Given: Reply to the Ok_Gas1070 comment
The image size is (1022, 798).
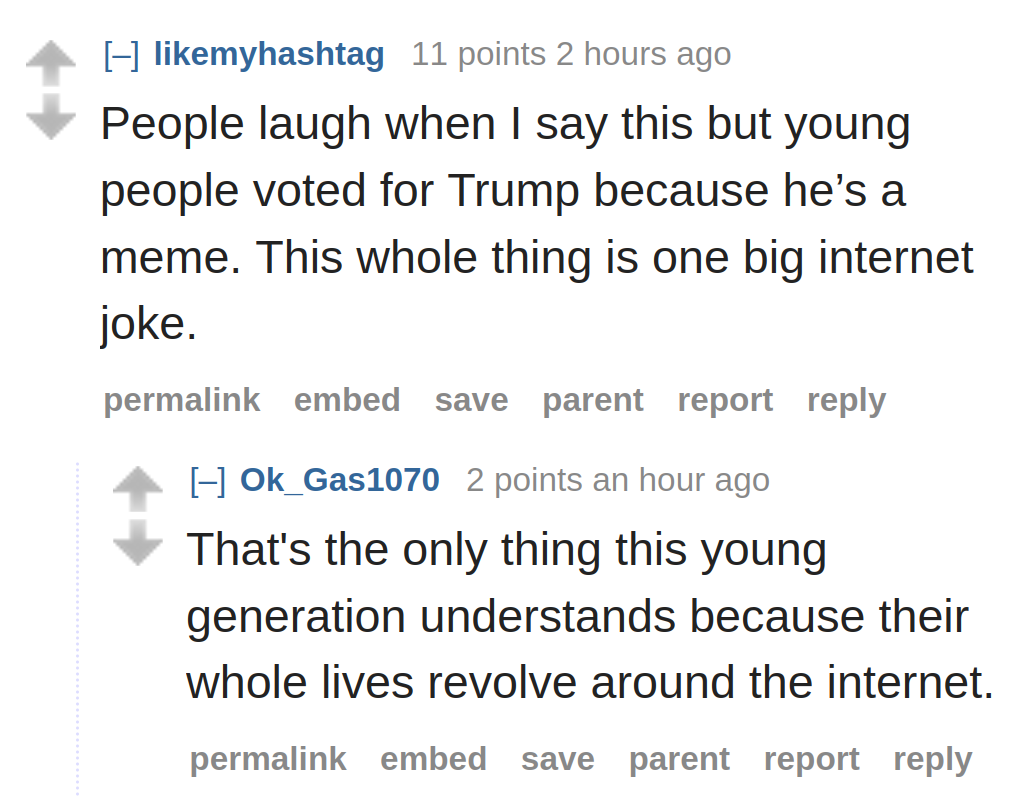Looking at the screenshot, I should (932, 759).
